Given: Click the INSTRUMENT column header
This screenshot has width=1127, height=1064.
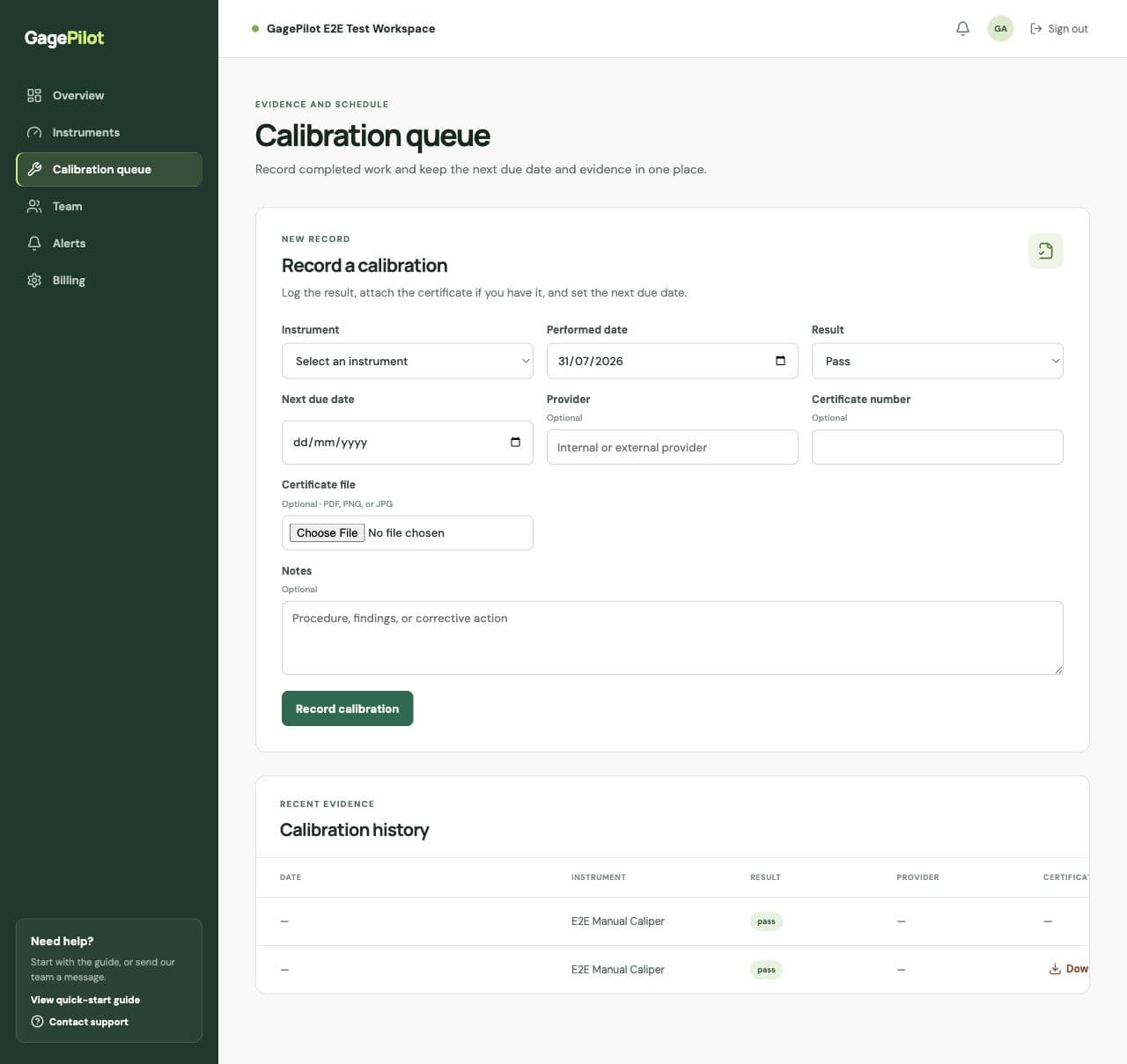Looking at the screenshot, I should pos(599,877).
